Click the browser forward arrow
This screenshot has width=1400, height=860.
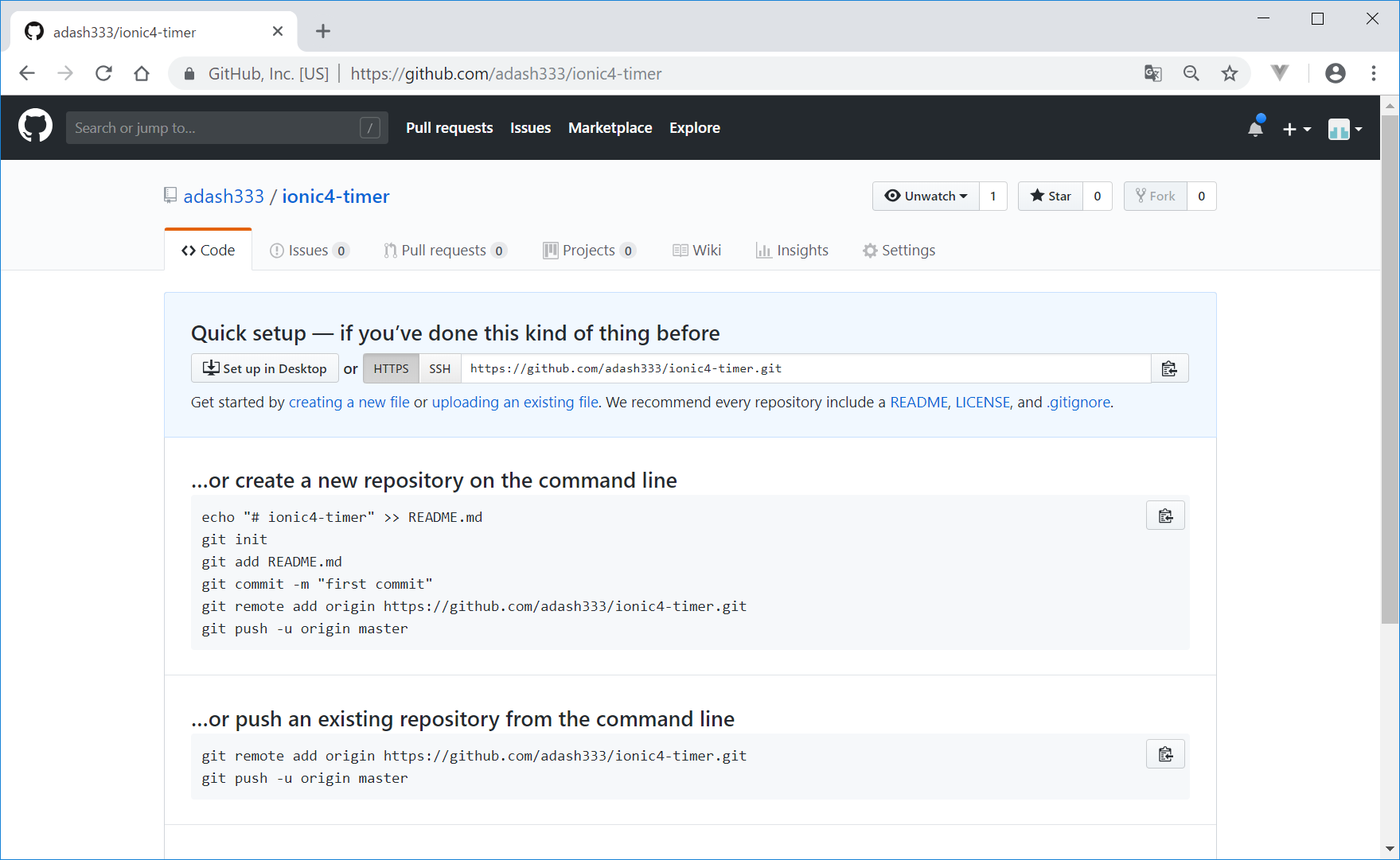tap(65, 73)
